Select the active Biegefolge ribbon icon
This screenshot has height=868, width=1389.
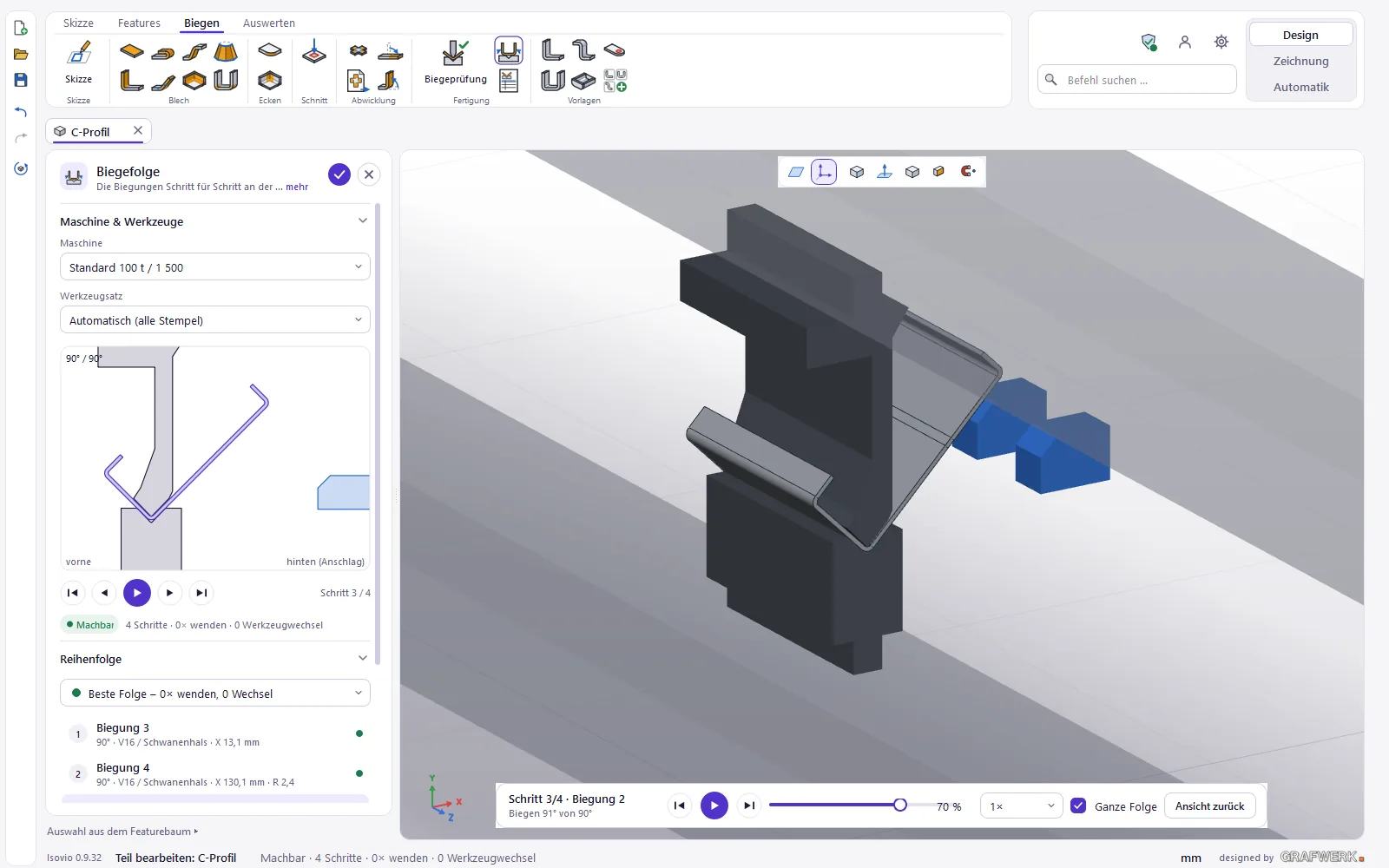[509, 50]
